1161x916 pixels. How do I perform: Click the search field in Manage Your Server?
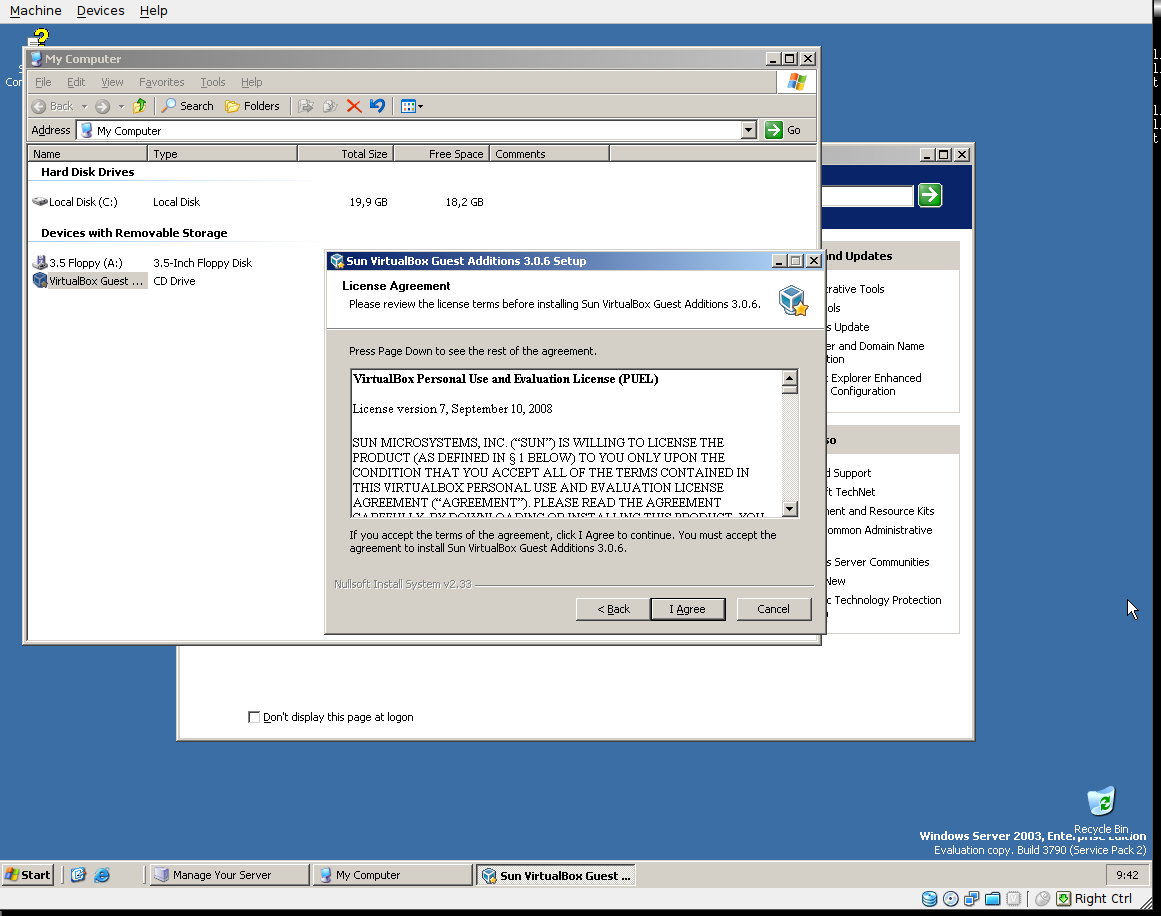tap(867, 196)
